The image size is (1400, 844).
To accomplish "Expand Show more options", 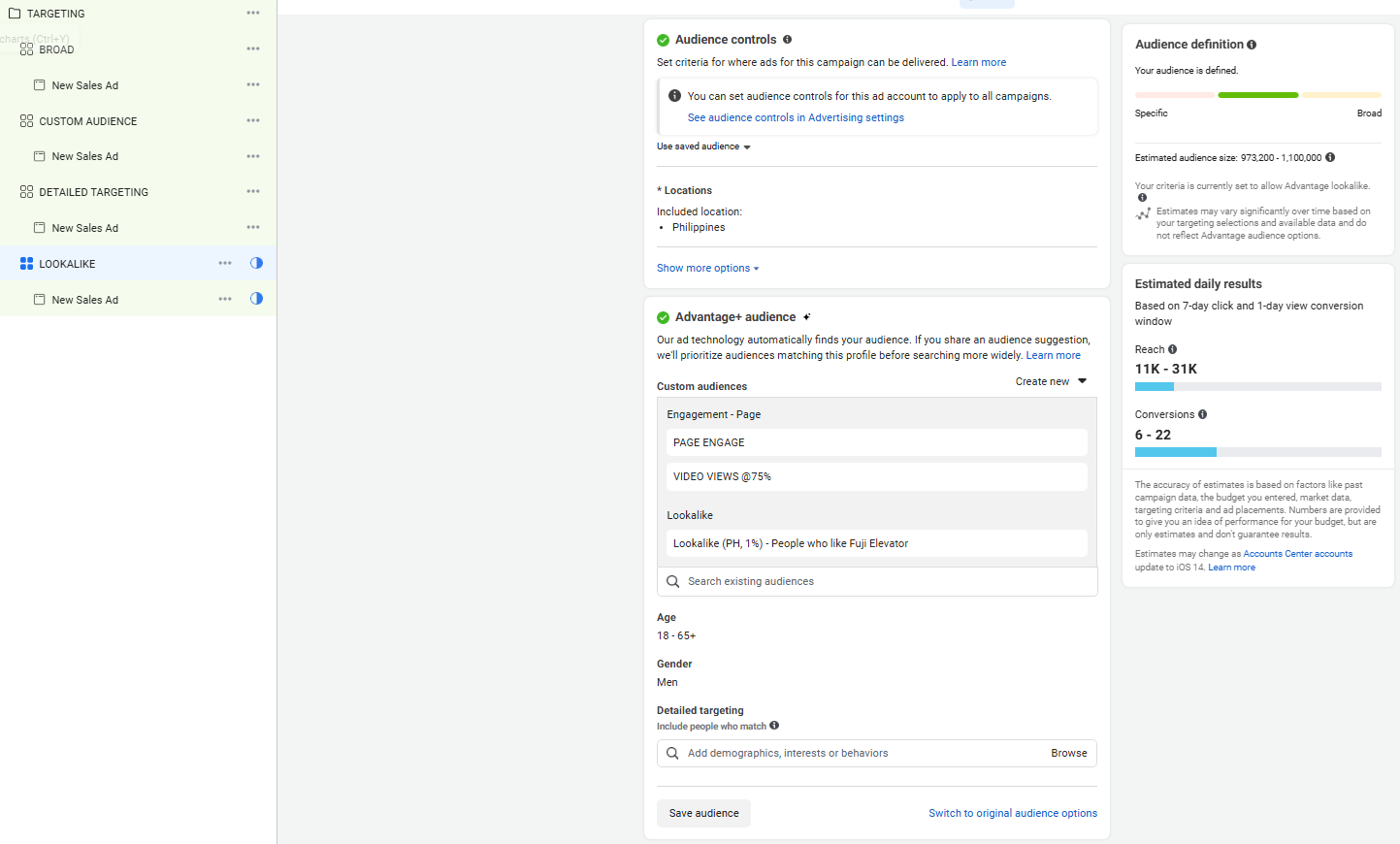I will coord(707,268).
